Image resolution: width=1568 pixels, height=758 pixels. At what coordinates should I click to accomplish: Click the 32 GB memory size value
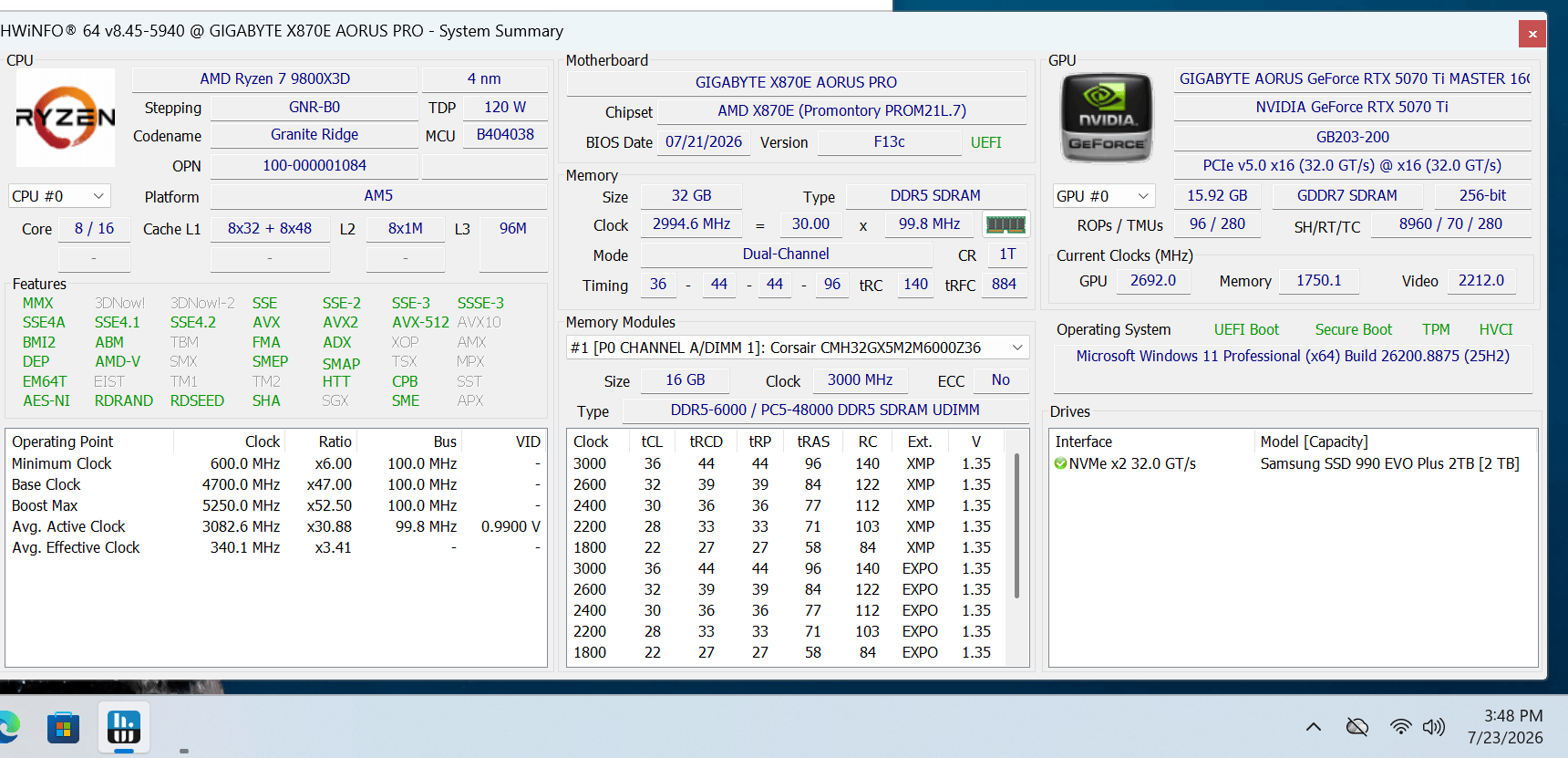pos(691,196)
